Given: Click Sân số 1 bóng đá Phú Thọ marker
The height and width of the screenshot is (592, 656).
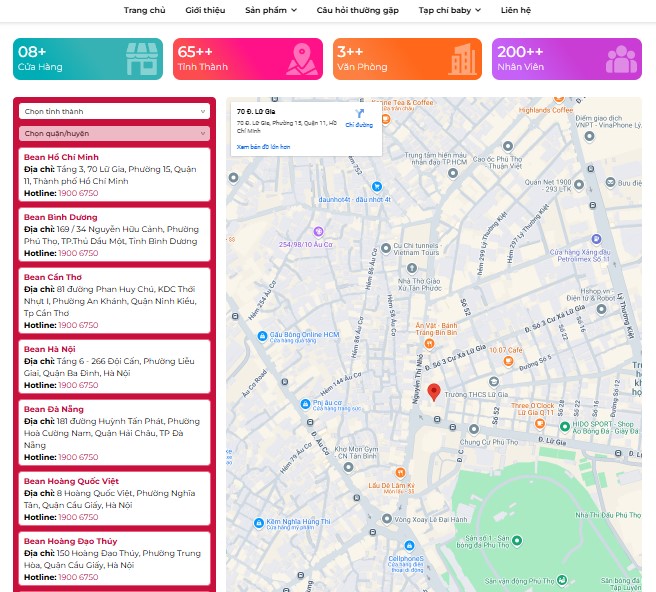Looking at the screenshot, I should [517, 540].
